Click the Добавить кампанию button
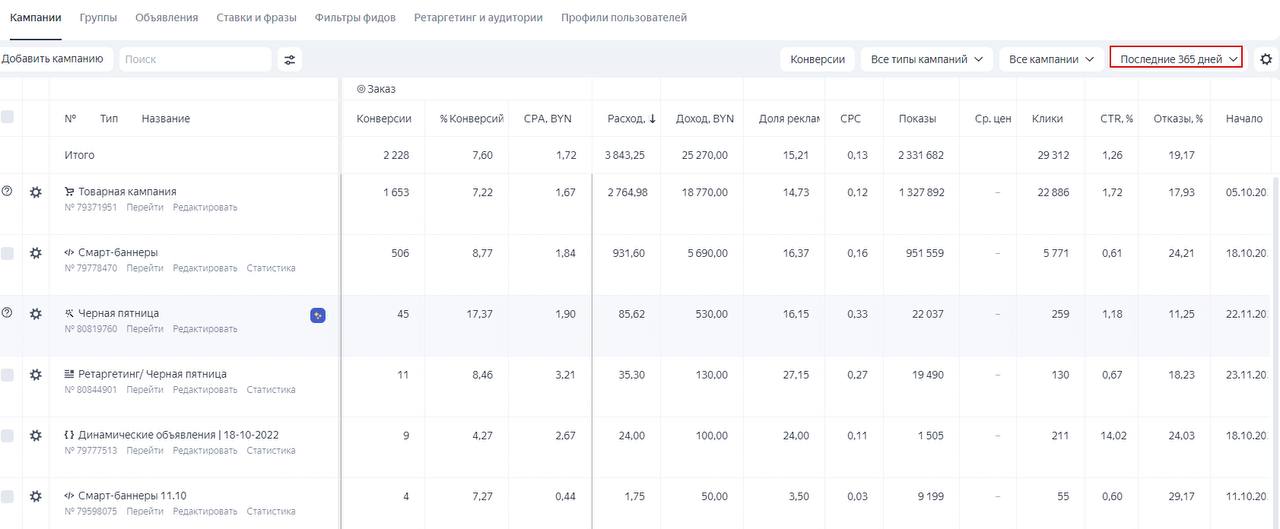This screenshot has height=529, width=1280. [x=52, y=59]
